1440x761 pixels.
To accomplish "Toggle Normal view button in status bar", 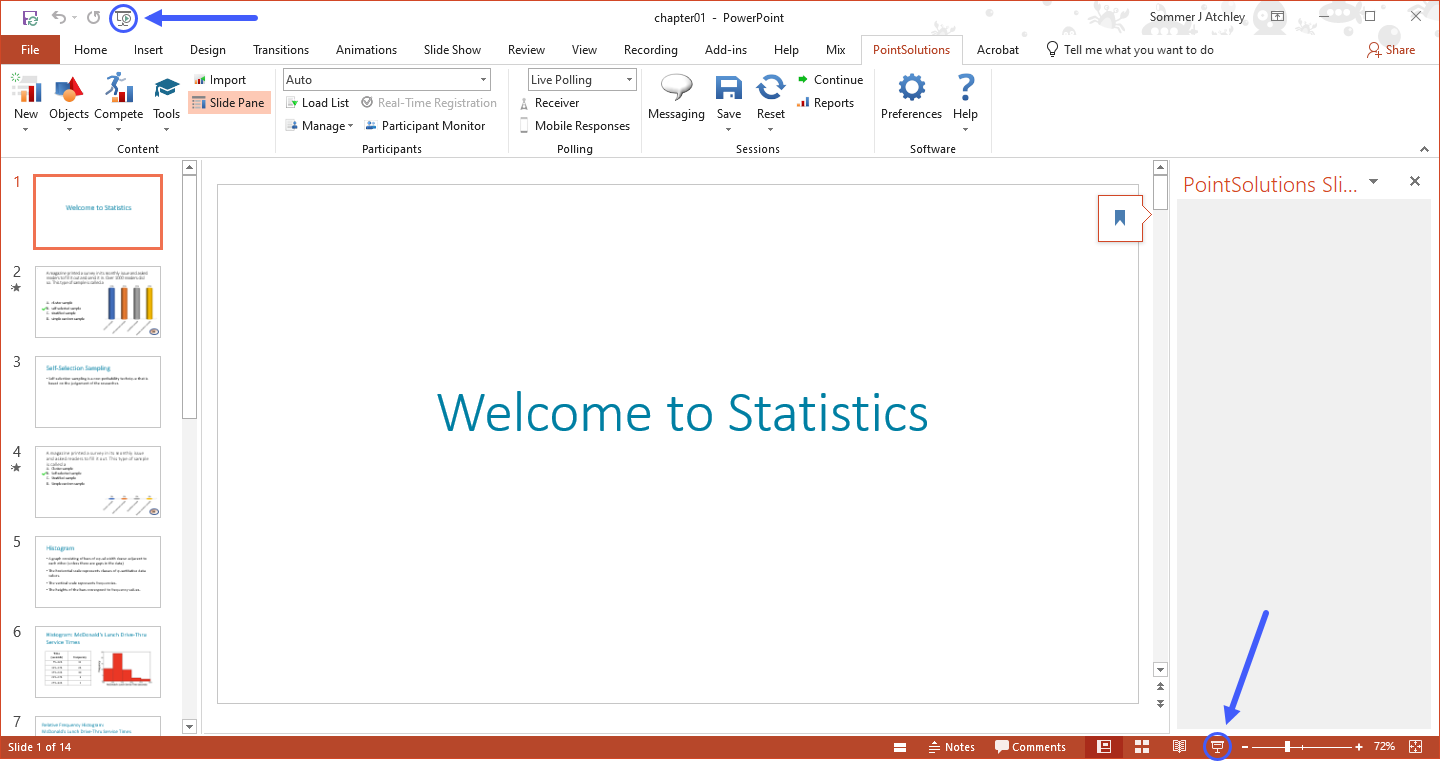I will tap(1104, 747).
